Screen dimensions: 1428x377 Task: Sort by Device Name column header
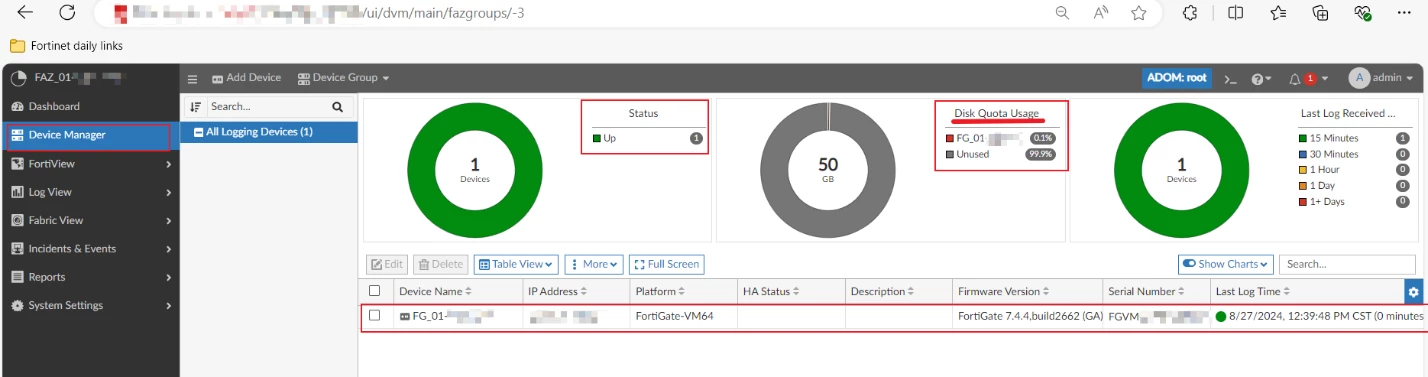coord(435,292)
